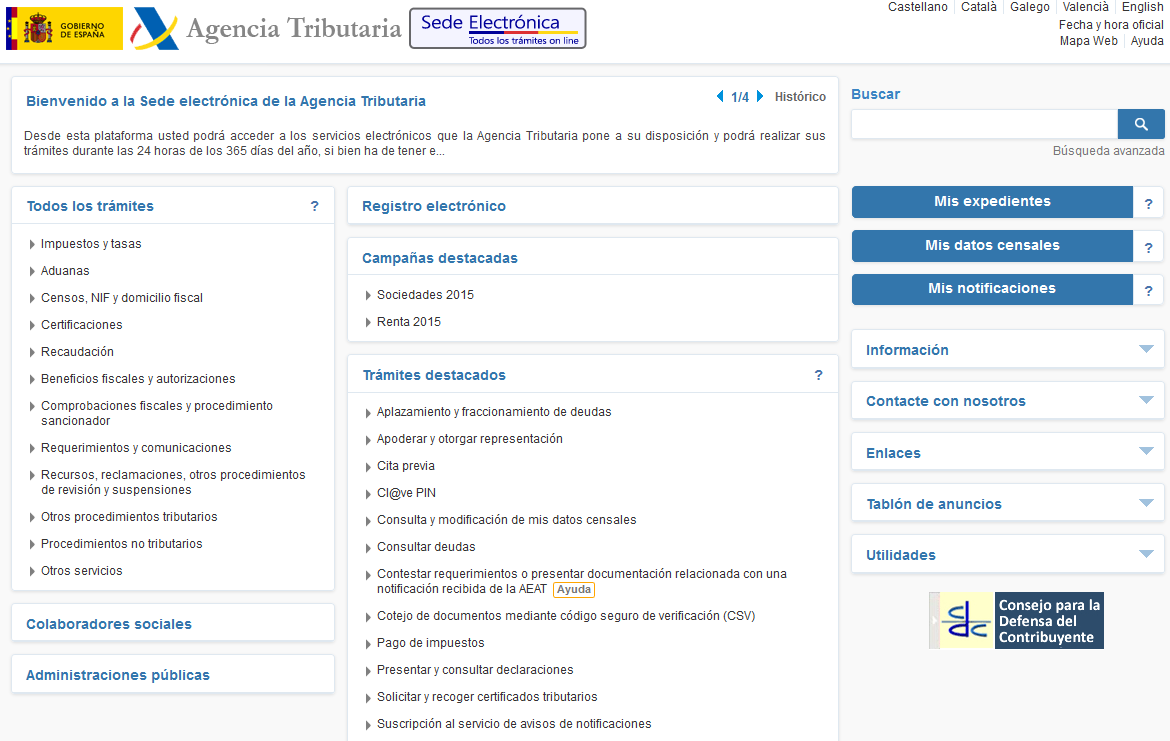This screenshot has height=741, width=1170.
Task: Expand Impuestos y tasas category
Action: tap(91, 244)
